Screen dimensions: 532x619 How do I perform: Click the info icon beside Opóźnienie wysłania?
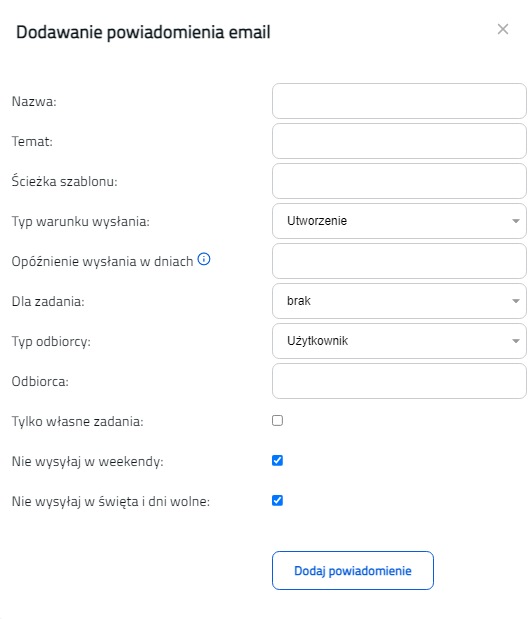[204, 259]
